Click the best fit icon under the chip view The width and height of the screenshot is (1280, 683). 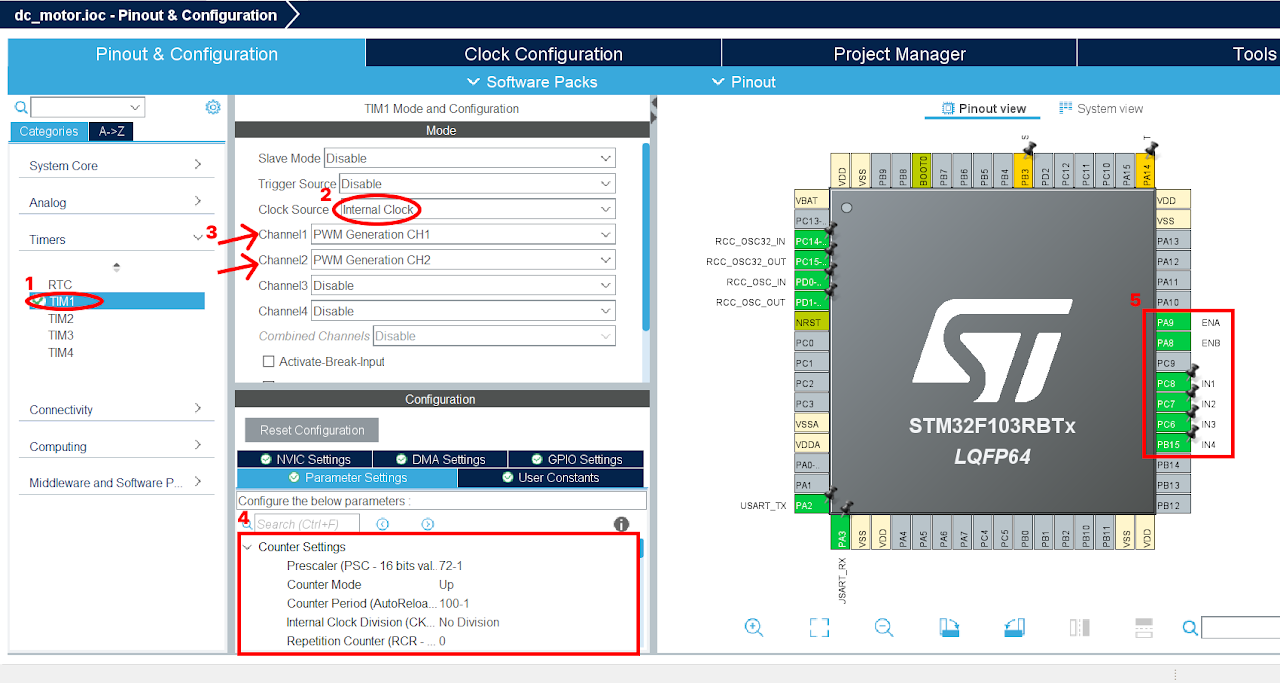click(x=819, y=627)
